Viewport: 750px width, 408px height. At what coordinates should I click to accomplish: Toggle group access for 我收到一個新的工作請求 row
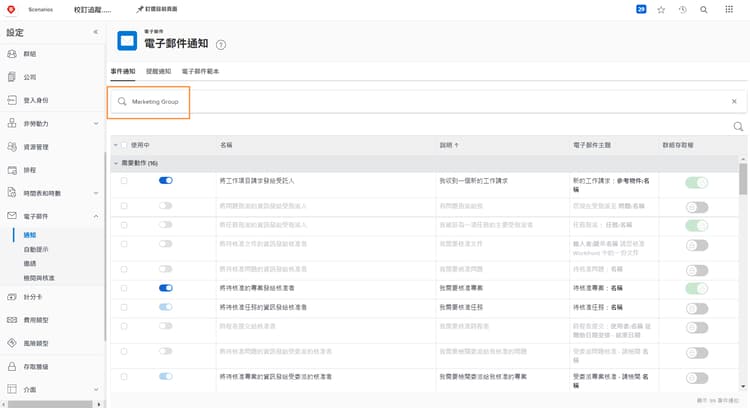[x=696, y=182]
